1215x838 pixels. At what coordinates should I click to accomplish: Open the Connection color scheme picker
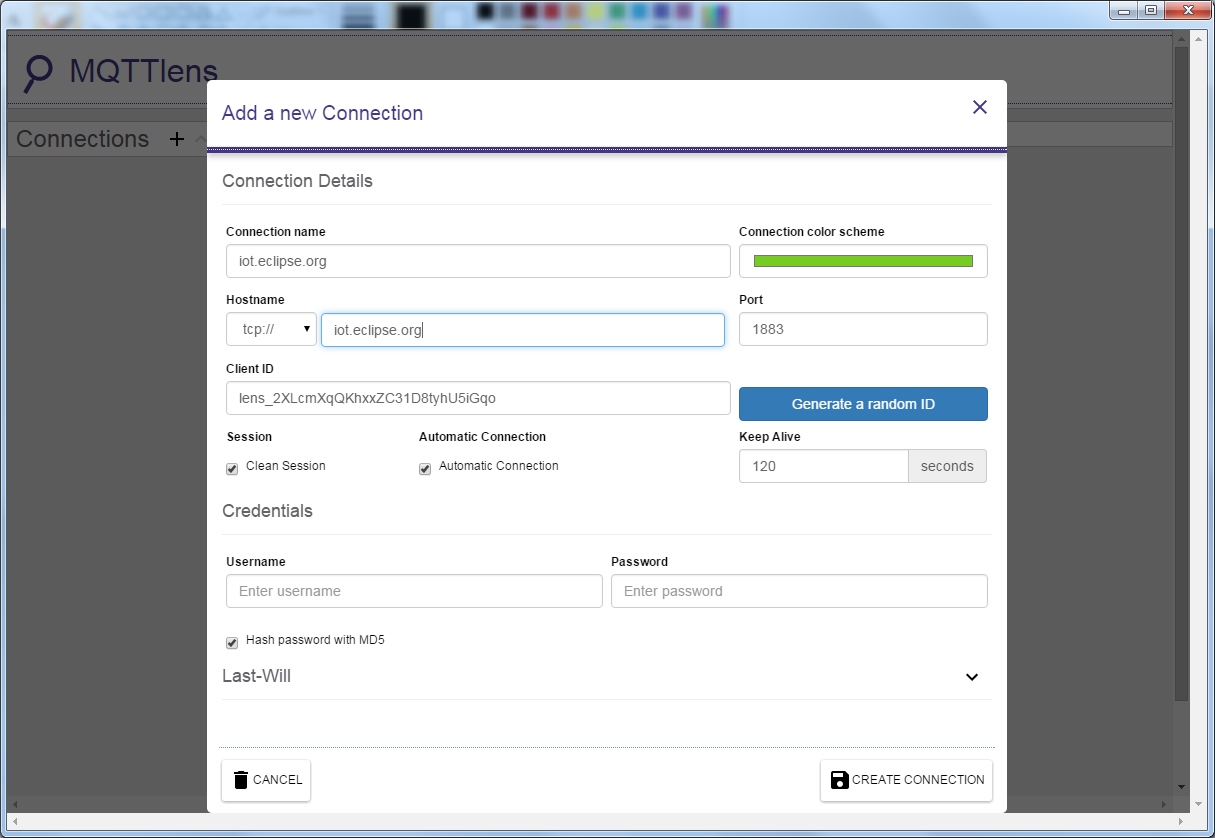coord(863,261)
